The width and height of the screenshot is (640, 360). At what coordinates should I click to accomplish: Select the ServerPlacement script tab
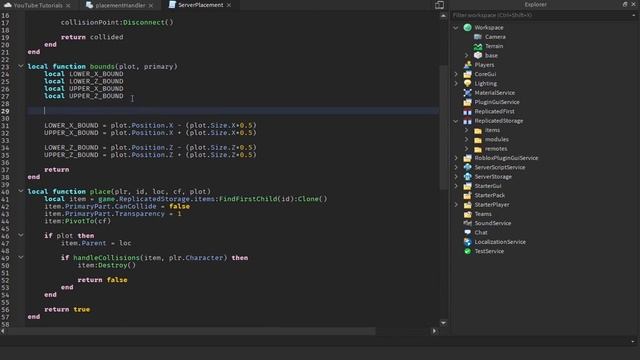[200, 5]
